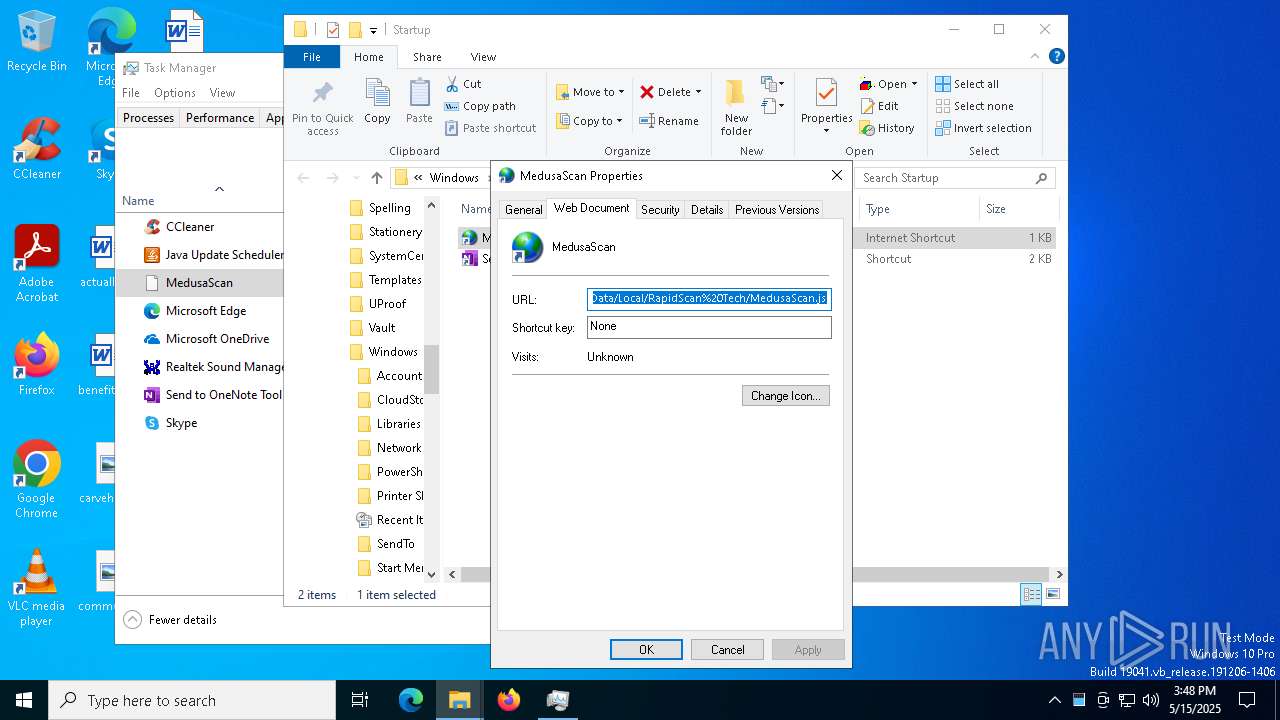Open Security tab in Properties dialog
The image size is (1280, 720).
(660, 210)
